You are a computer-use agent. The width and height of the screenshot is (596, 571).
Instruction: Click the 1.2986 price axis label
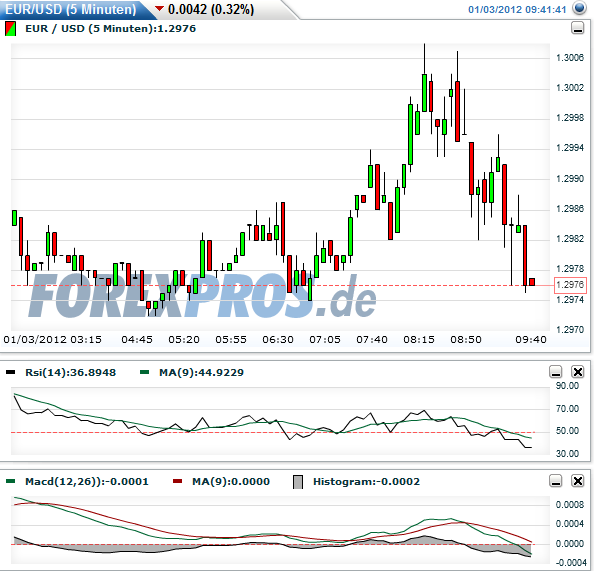click(x=570, y=209)
